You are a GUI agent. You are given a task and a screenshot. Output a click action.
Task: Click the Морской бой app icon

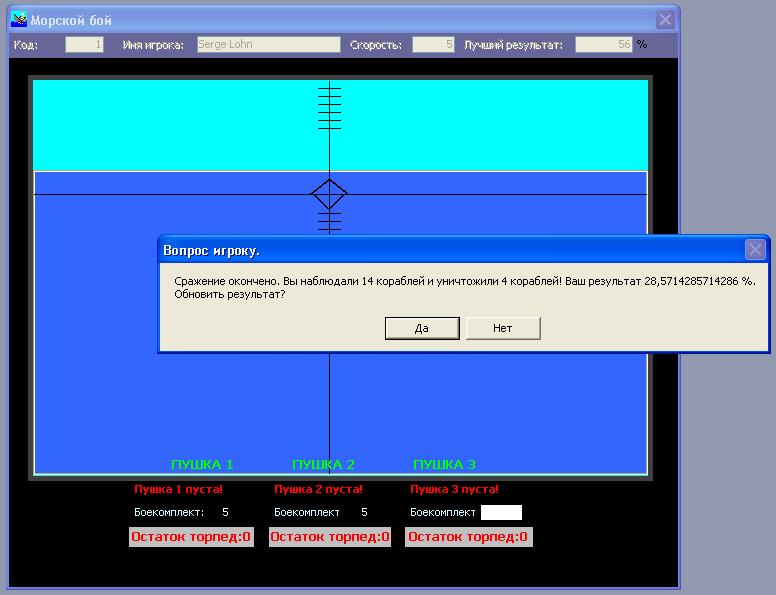(19, 19)
